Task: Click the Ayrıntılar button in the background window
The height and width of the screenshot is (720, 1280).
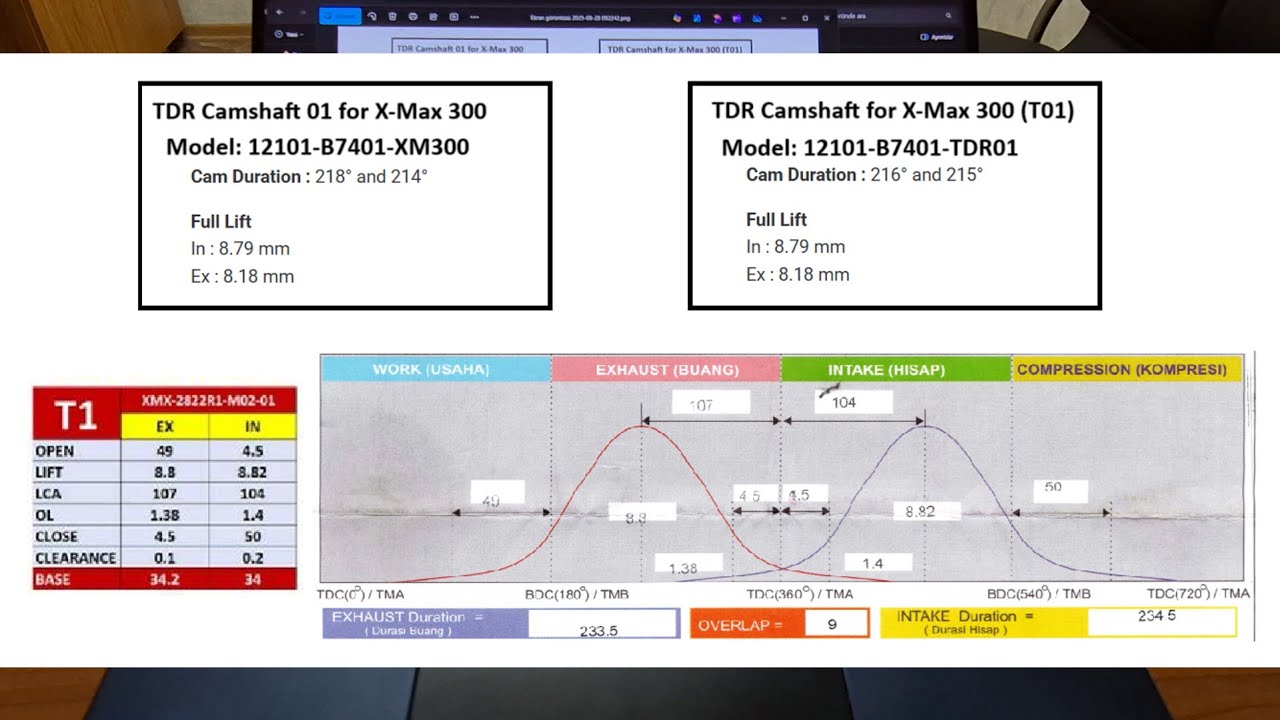Action: click(935, 37)
